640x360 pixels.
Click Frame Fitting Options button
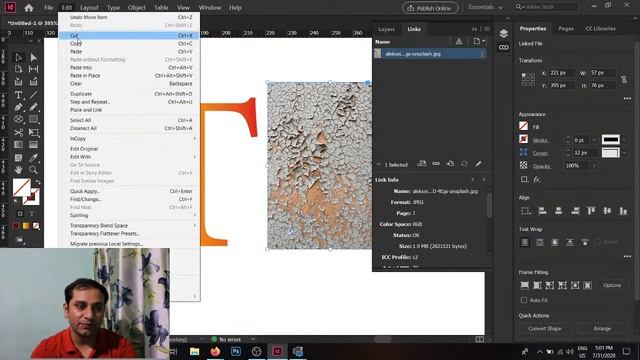pos(612,285)
